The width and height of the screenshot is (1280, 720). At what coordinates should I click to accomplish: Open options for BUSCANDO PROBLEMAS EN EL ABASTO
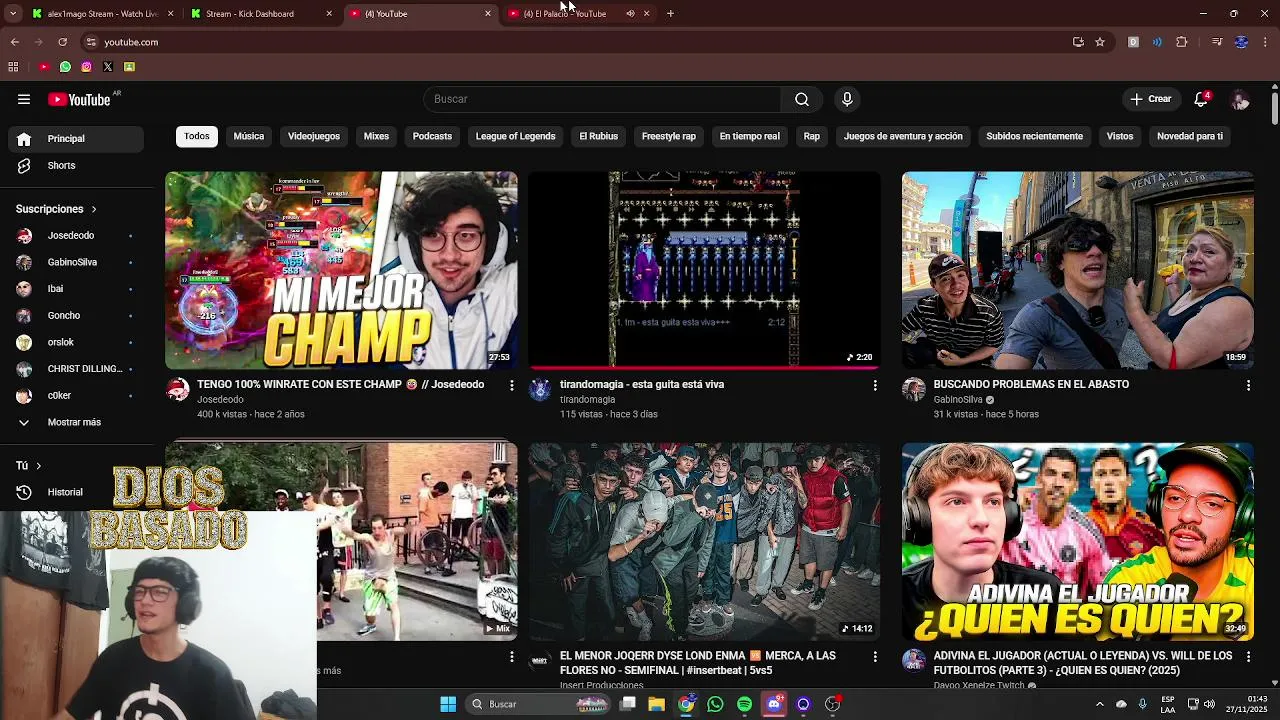pos(1248,385)
